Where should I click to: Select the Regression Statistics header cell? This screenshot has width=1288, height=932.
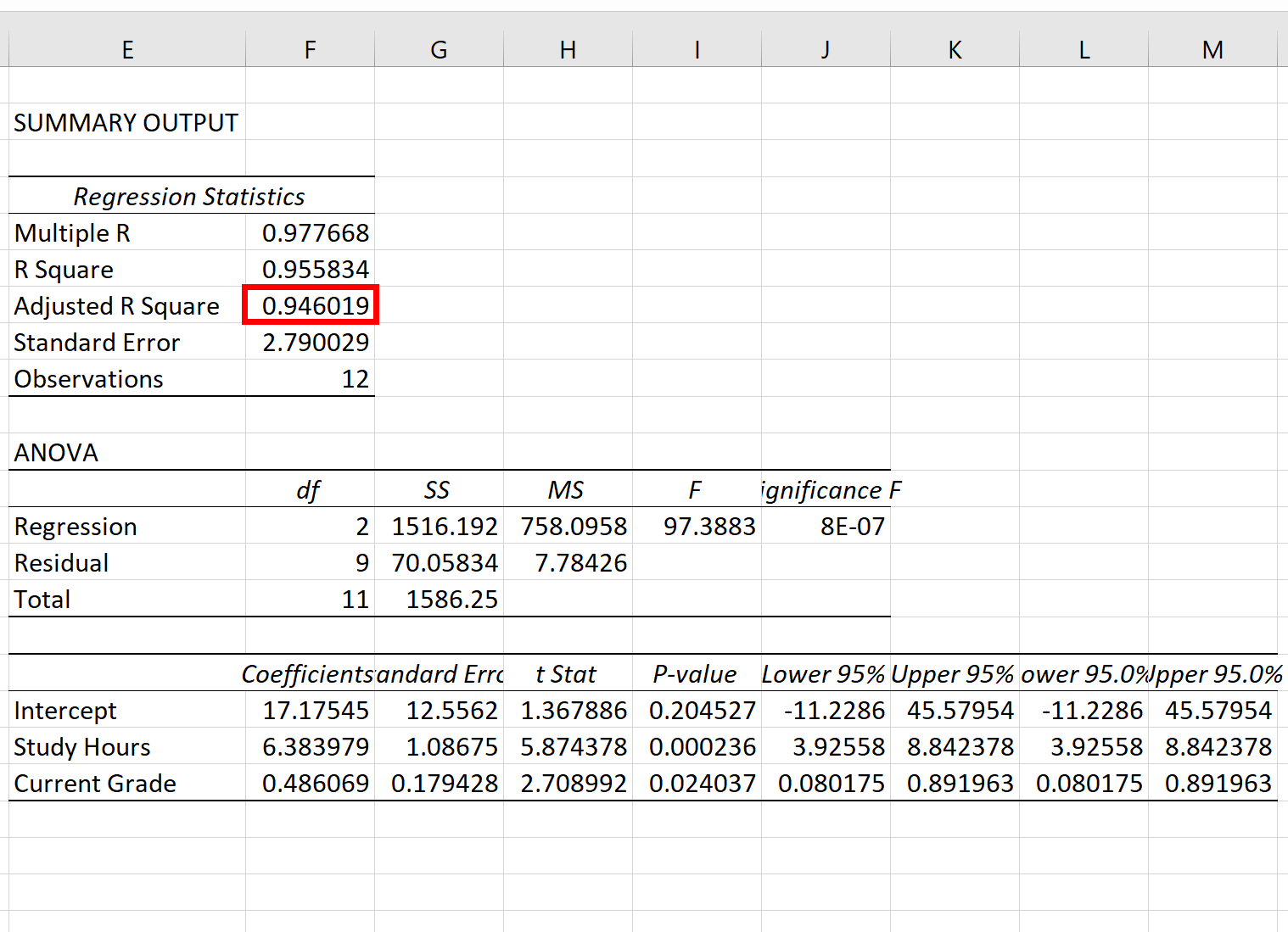pyautogui.click(x=189, y=196)
